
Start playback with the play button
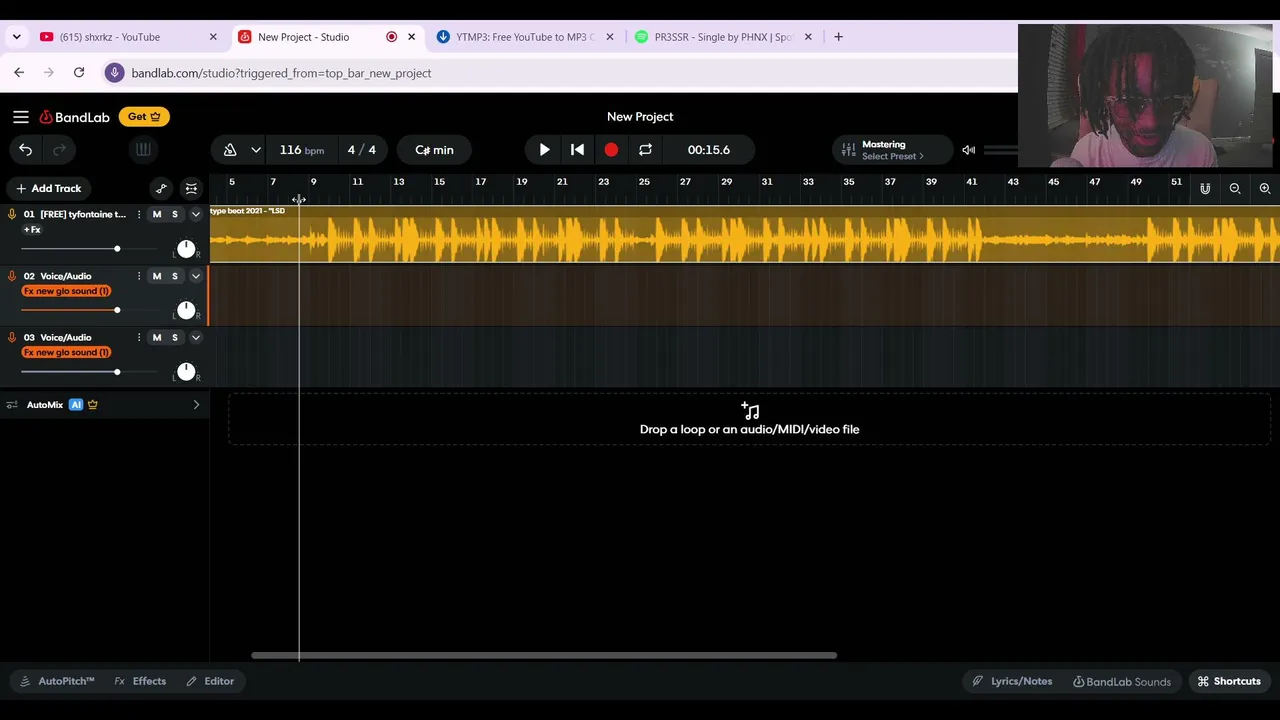coord(544,150)
